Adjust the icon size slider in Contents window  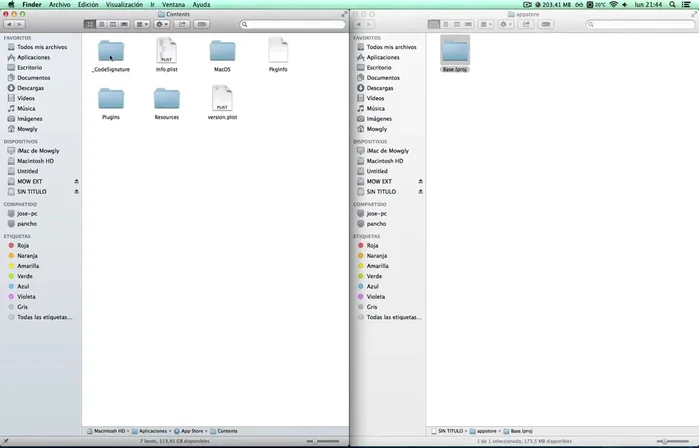point(315,441)
